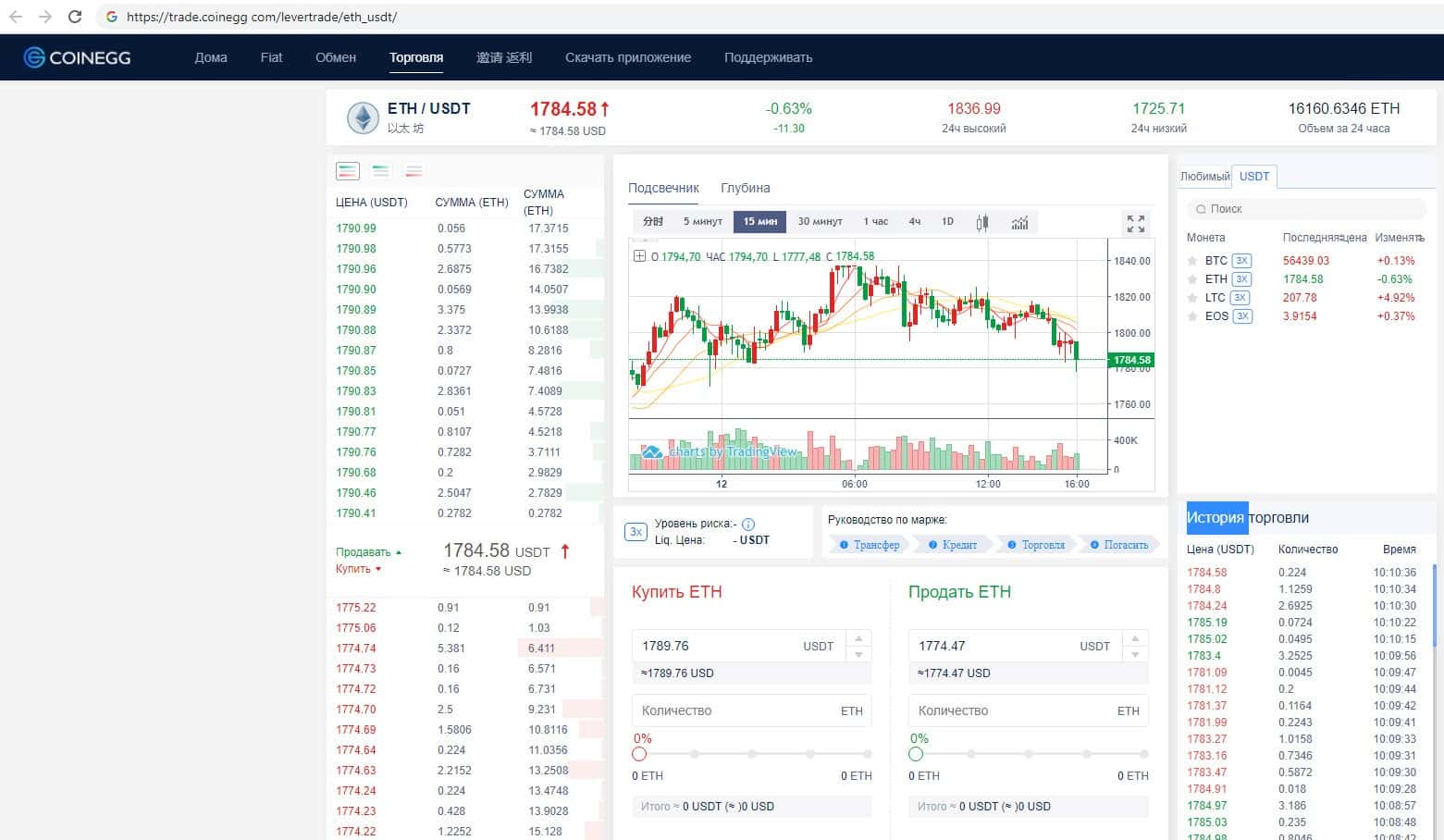
Task: Expand the chart to fullscreen
Action: (x=1135, y=223)
